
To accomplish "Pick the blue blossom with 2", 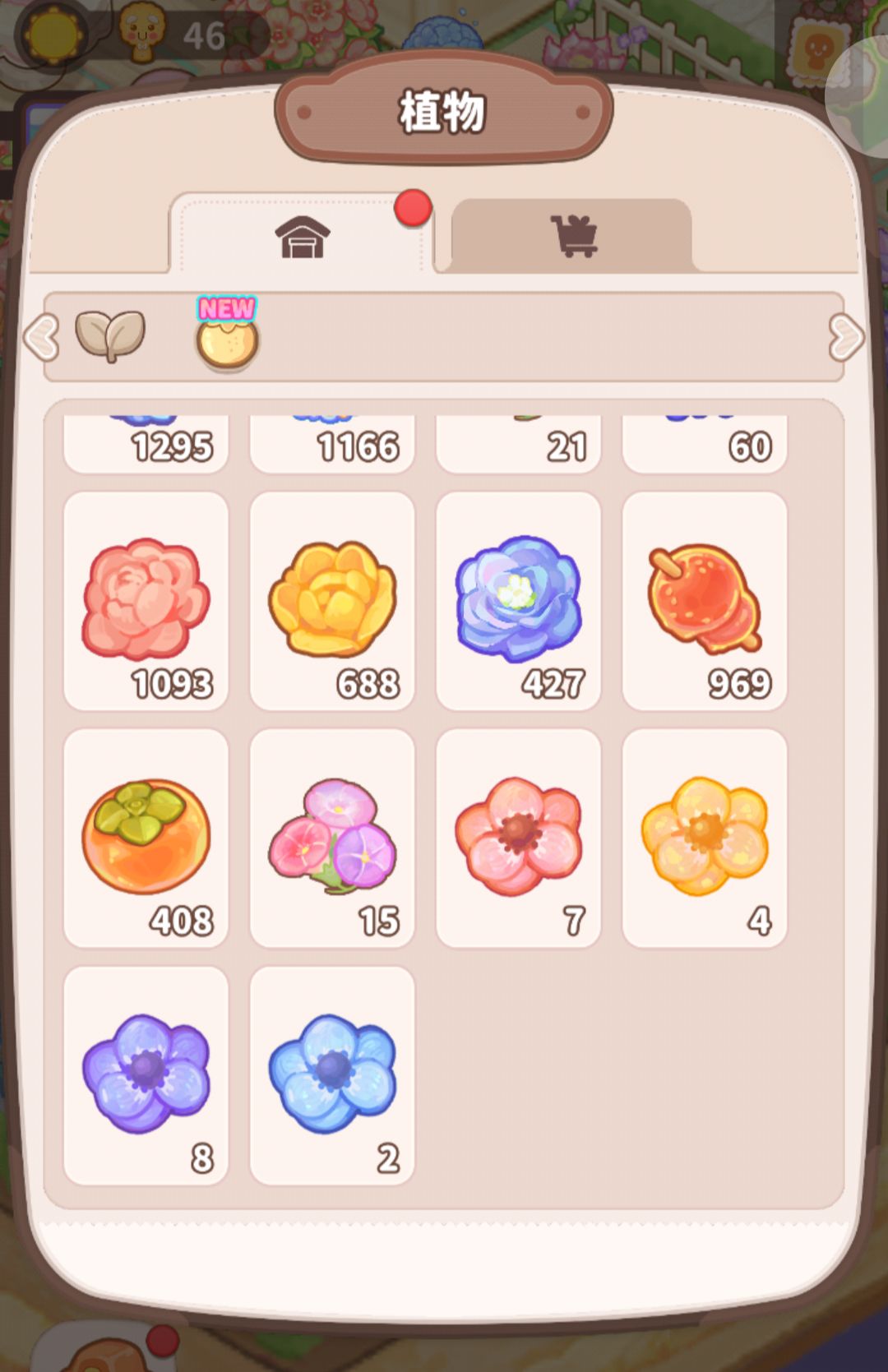I will (332, 1075).
